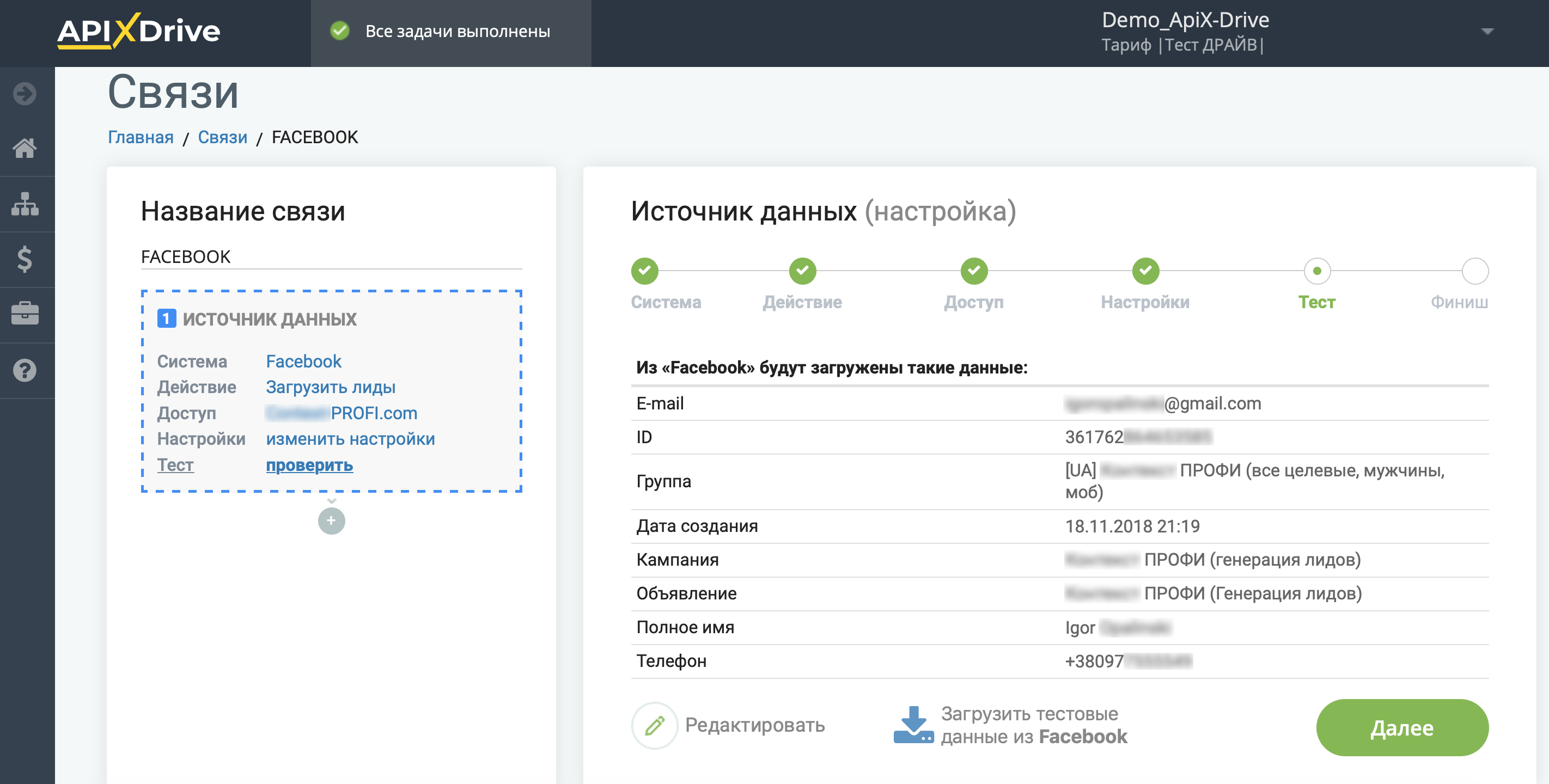Click the E-mail row label
Viewport: 1549px width, 784px height.
tap(660, 403)
